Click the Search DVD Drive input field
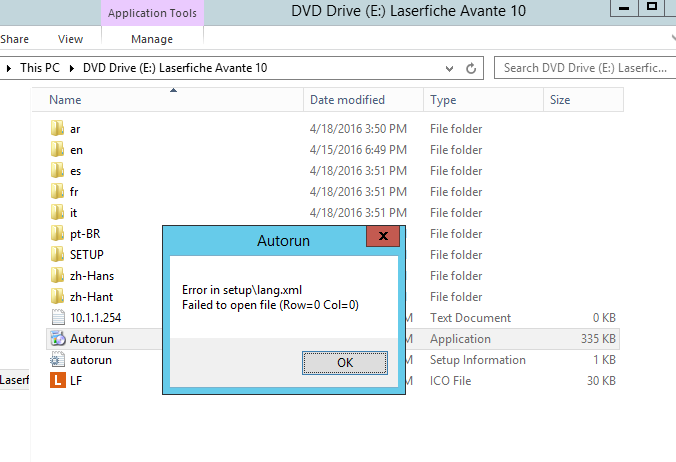This screenshot has height=462, width=676. coord(585,68)
